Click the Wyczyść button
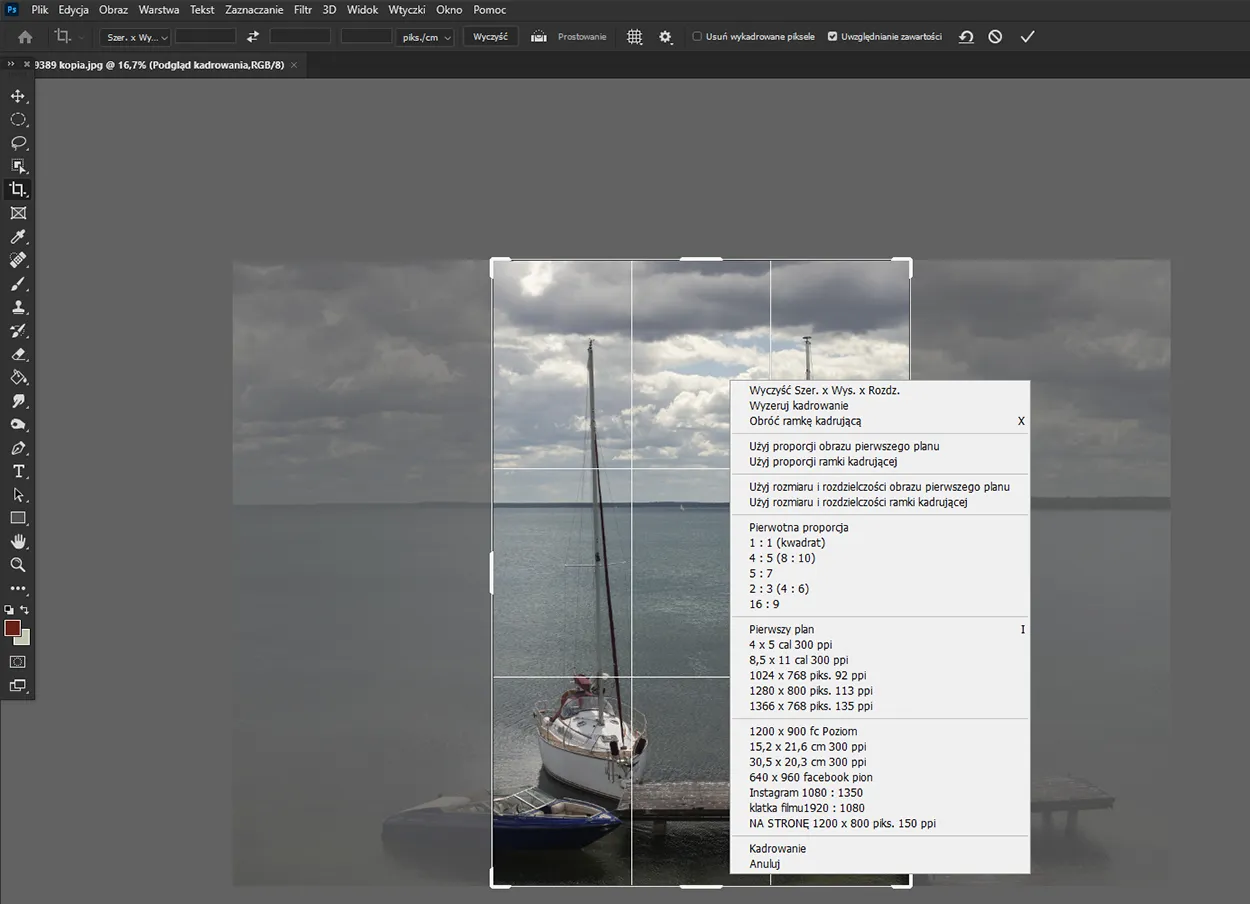1250x904 pixels. pyautogui.click(x=490, y=37)
